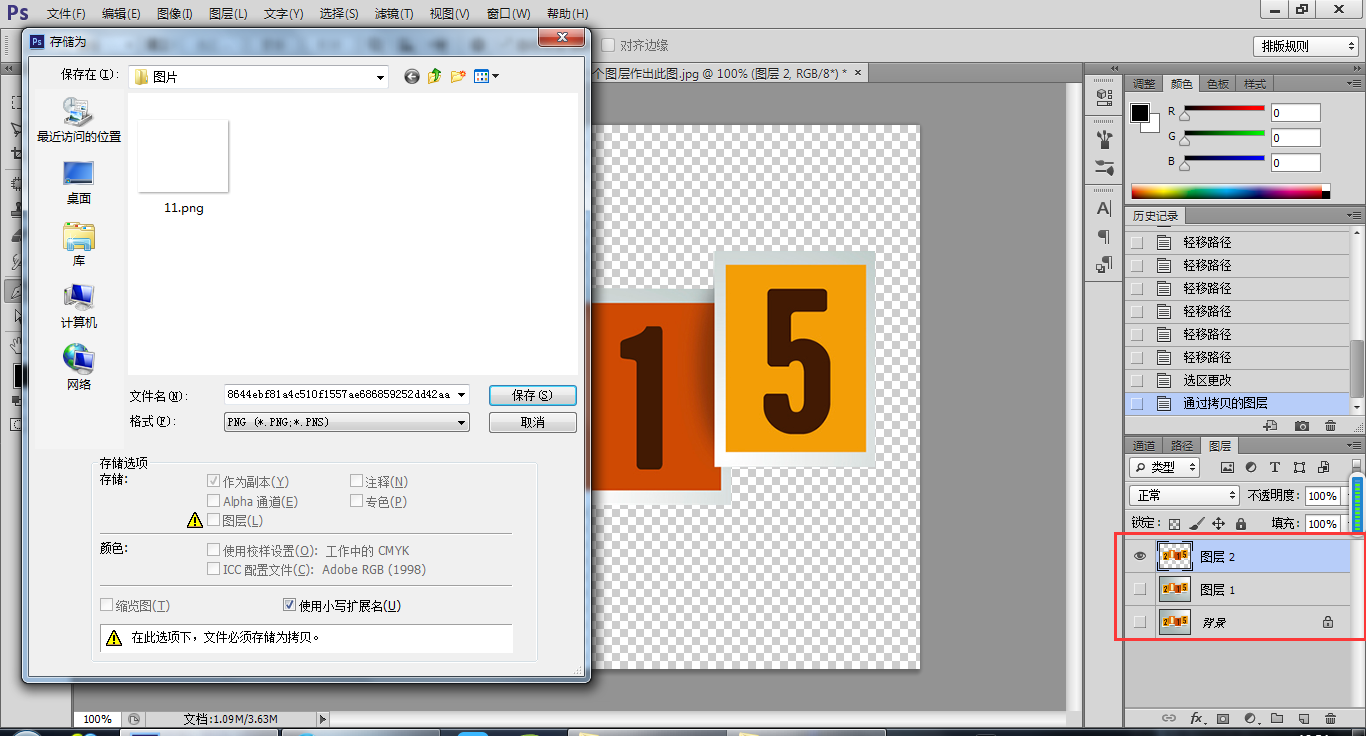1366x736 pixels.
Task: Open the Character panel via the A icon
Action: coord(1104,208)
